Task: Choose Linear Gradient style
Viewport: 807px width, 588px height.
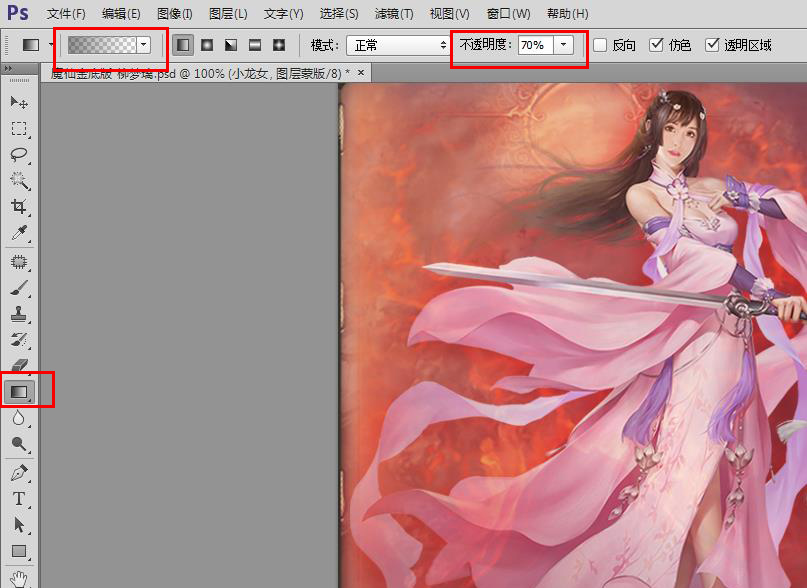Action: [183, 45]
